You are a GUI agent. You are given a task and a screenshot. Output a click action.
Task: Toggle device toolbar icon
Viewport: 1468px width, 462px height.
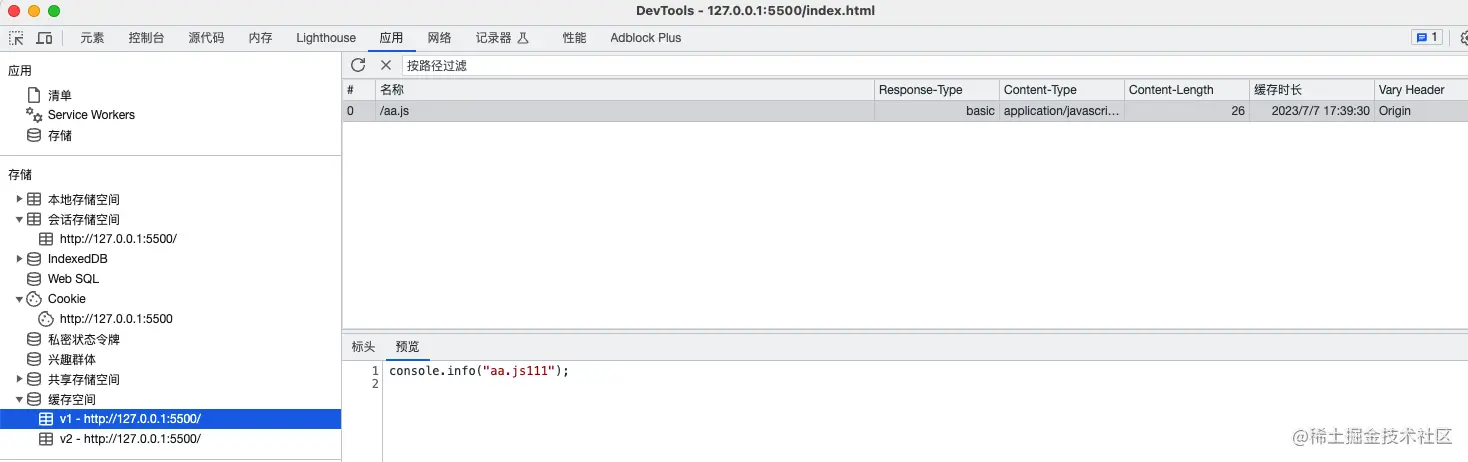click(44, 38)
